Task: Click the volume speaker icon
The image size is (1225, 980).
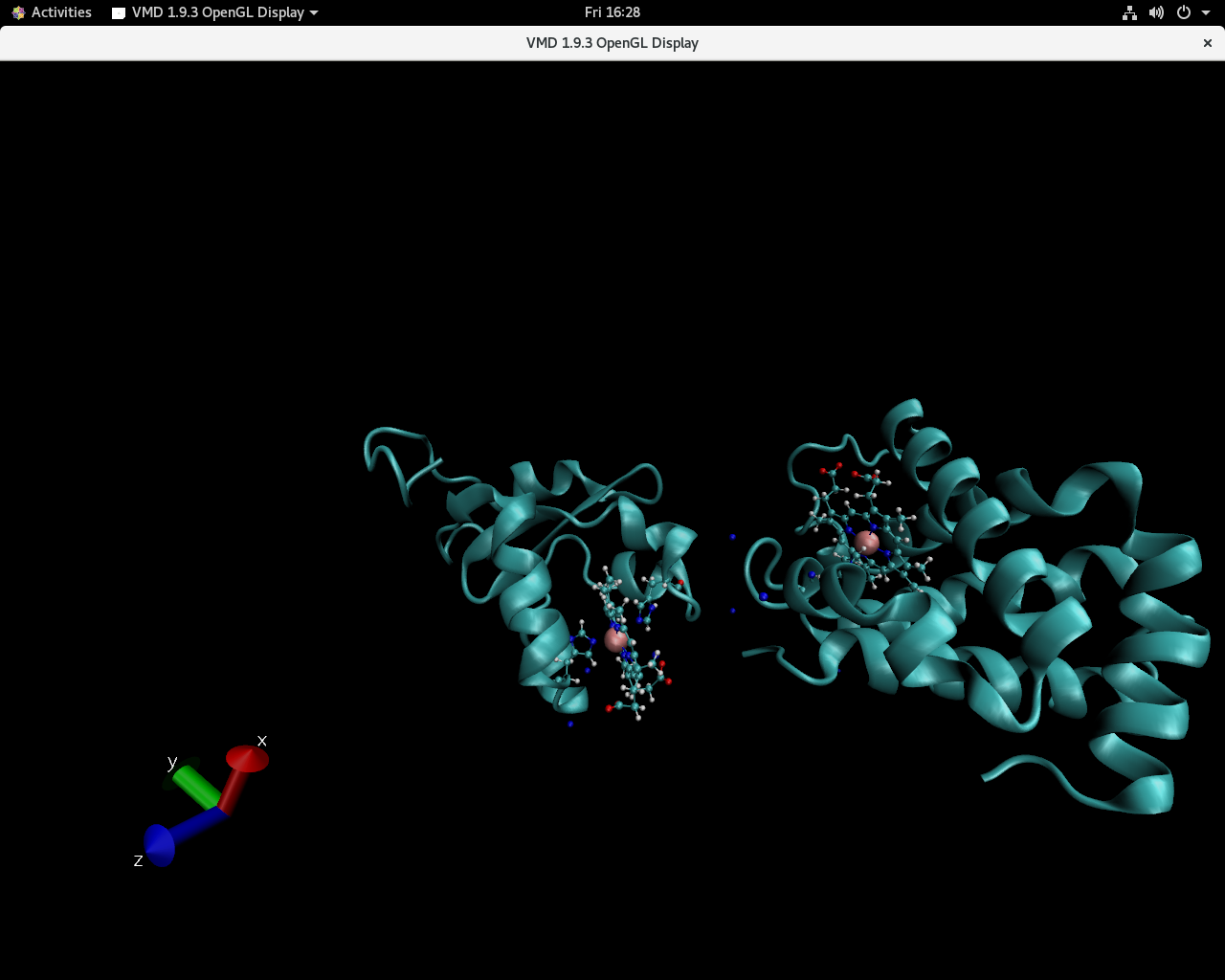Action: [x=1156, y=12]
